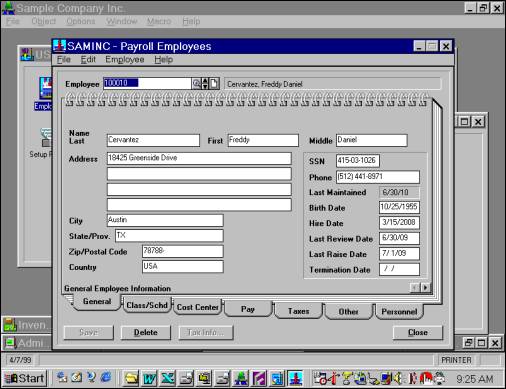
Task: Click the Last Raise Date field
Action: [399, 254]
